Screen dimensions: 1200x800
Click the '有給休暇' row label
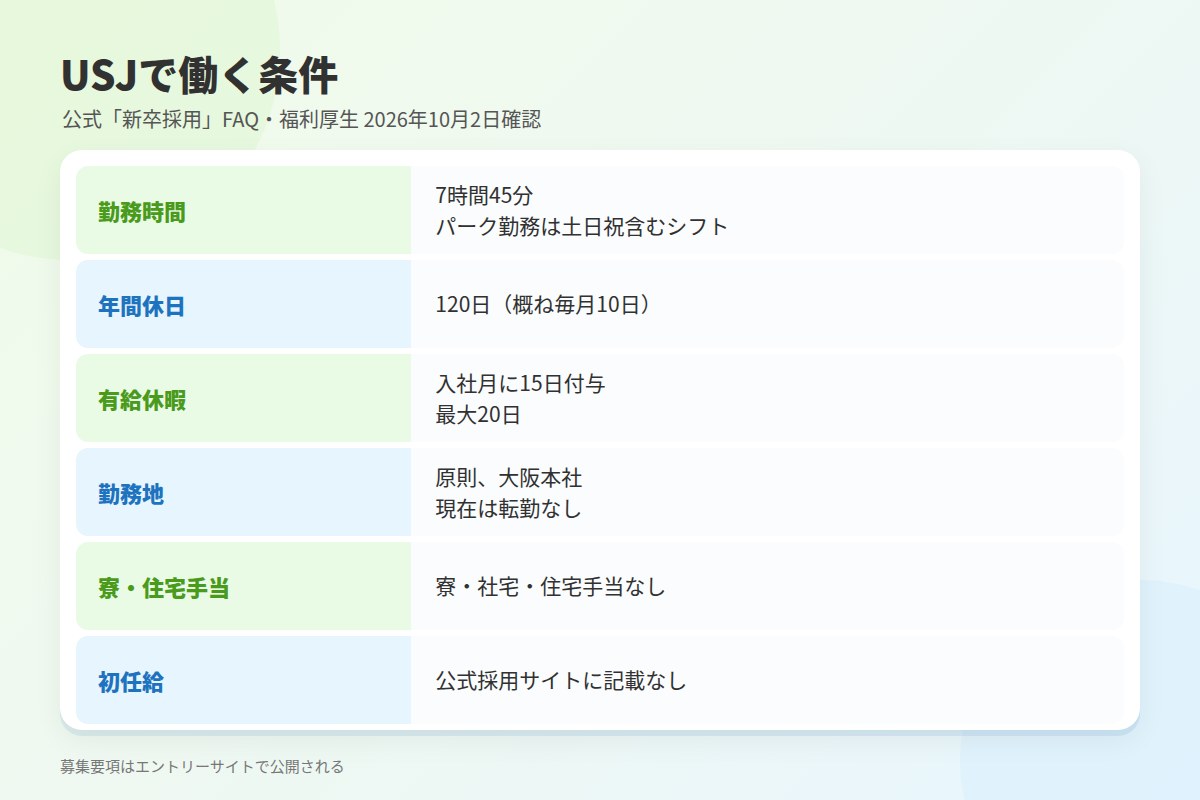[x=142, y=400]
